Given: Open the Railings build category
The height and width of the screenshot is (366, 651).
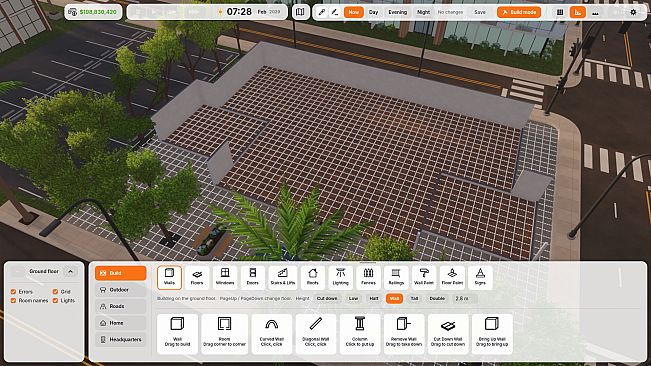Looking at the screenshot, I should coord(396,277).
